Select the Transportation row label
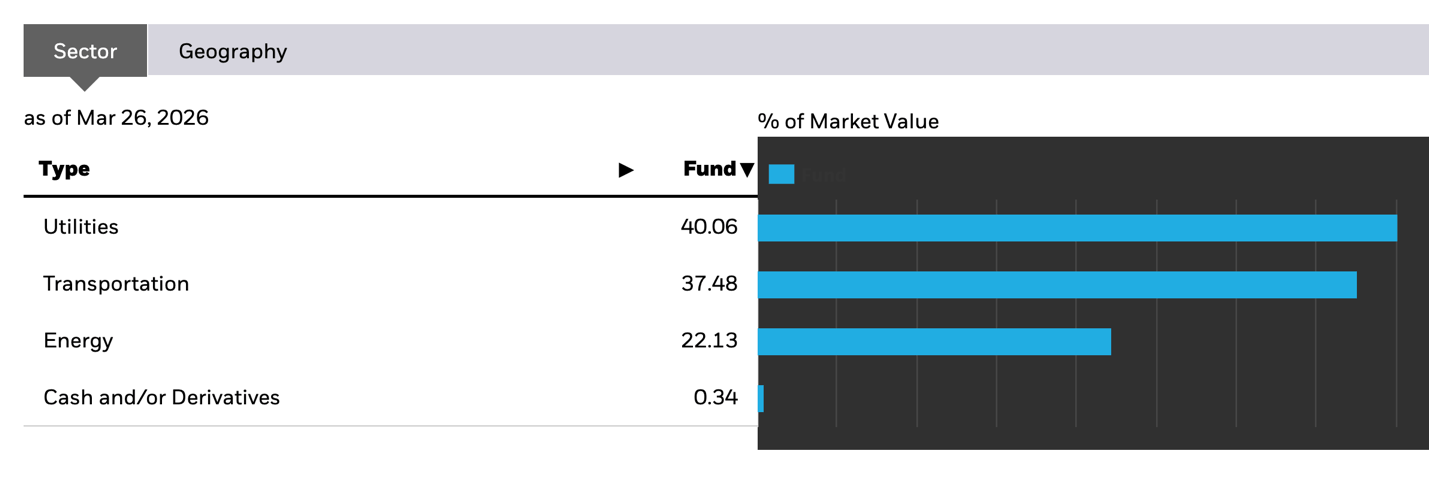 [116, 284]
